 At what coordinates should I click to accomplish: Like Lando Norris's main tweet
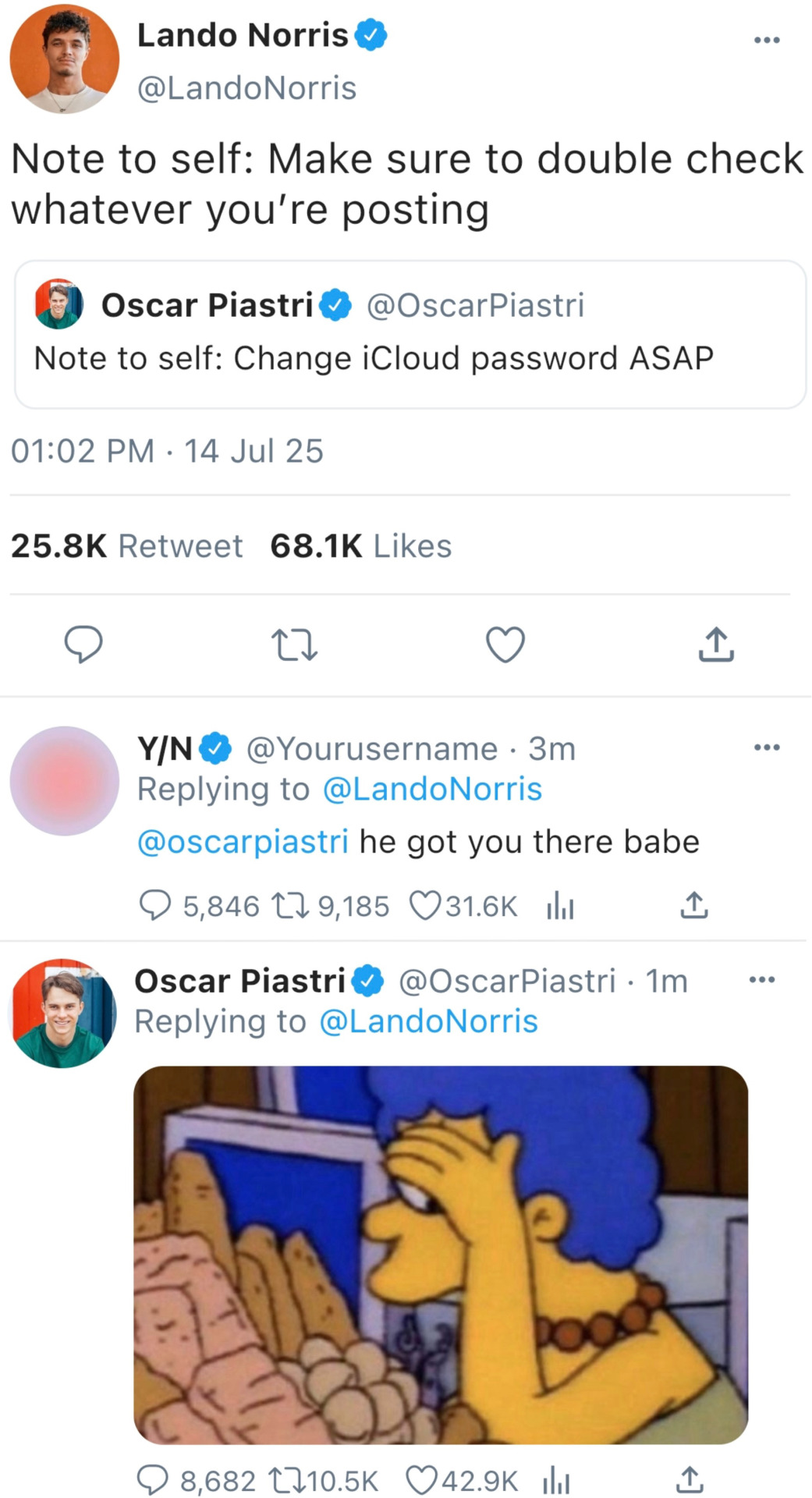coord(505,644)
